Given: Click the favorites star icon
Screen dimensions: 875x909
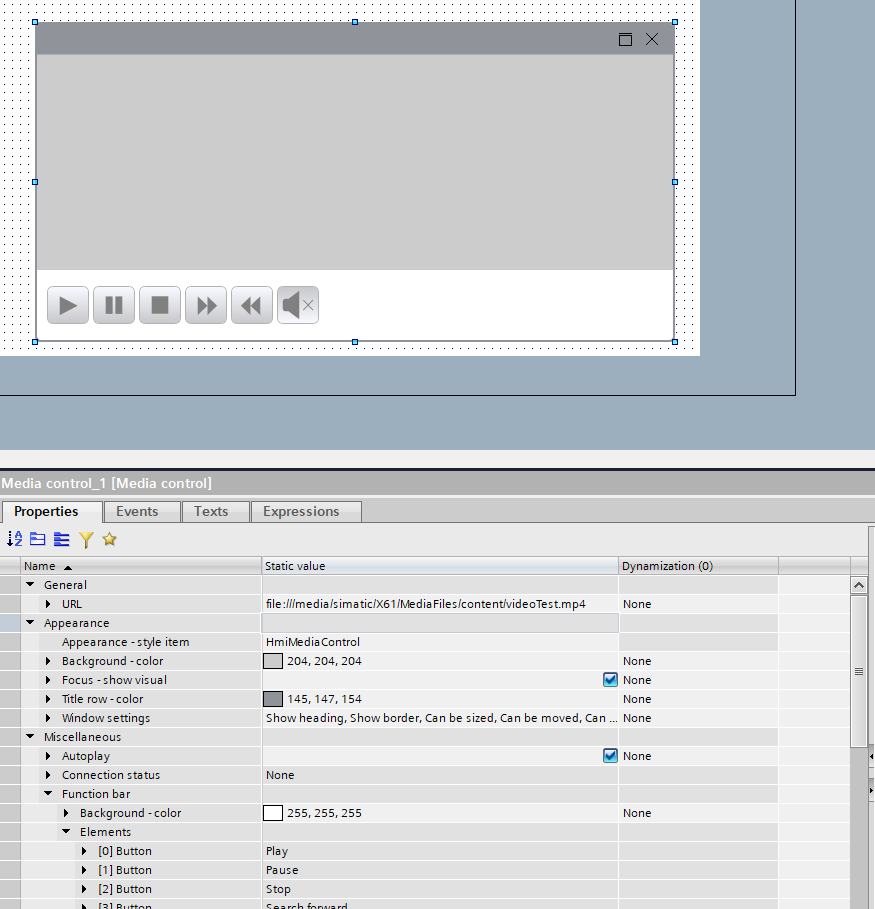Looking at the screenshot, I should [109, 539].
